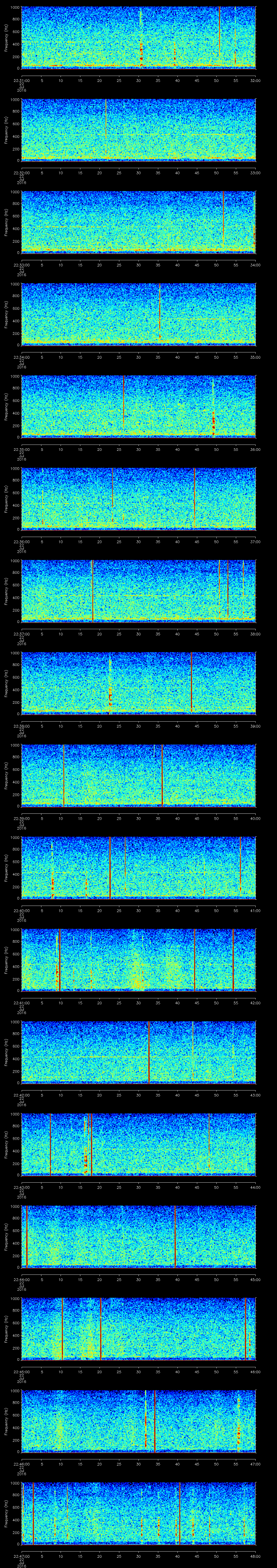The image size is (277, 1568).
Task: Select the spectrogram panel starting at 22:47:00
Action: (139, 1513)
